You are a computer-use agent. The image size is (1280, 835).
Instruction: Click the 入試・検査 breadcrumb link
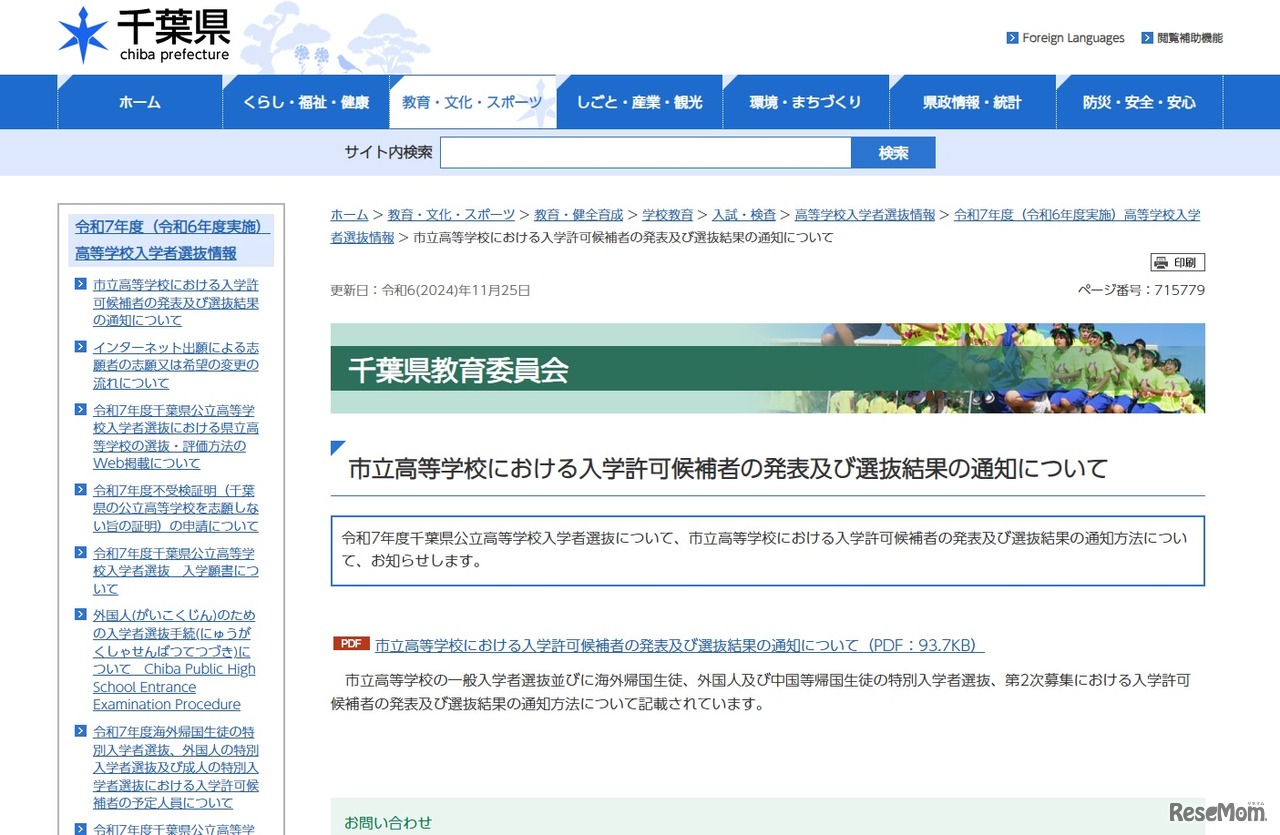click(x=744, y=214)
